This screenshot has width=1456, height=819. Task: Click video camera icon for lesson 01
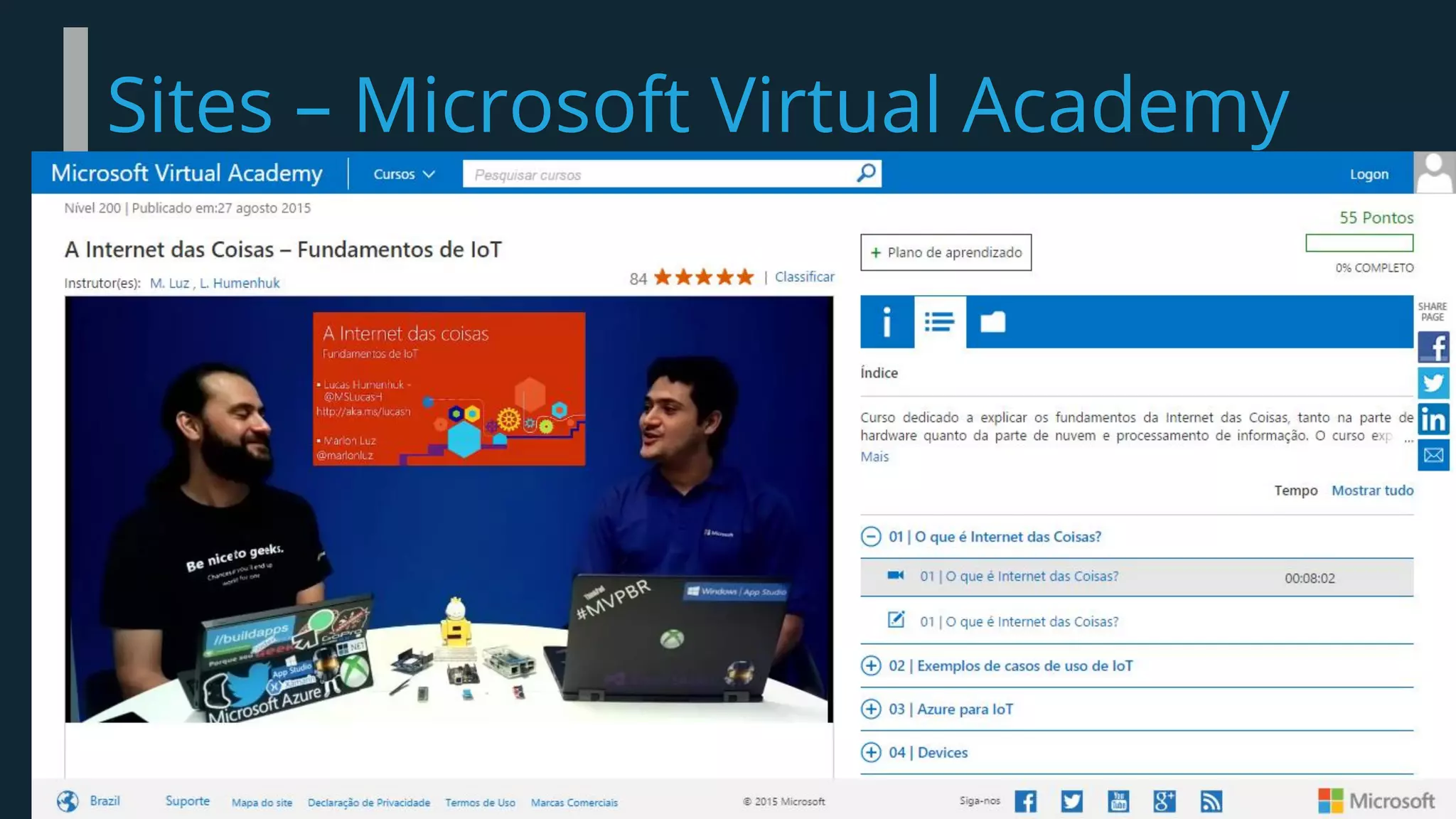click(896, 575)
